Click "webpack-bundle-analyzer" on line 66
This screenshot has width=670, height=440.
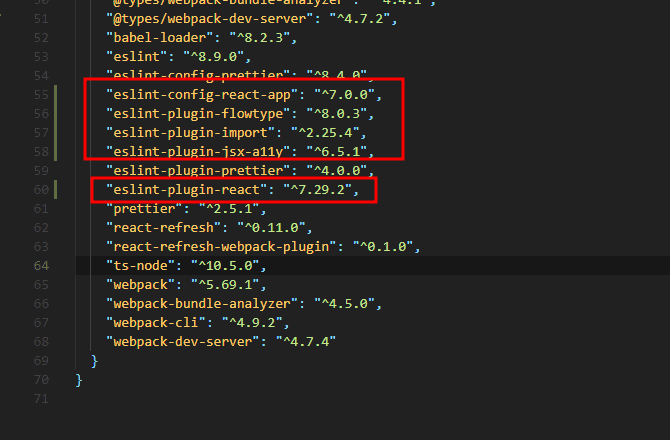click(202, 304)
